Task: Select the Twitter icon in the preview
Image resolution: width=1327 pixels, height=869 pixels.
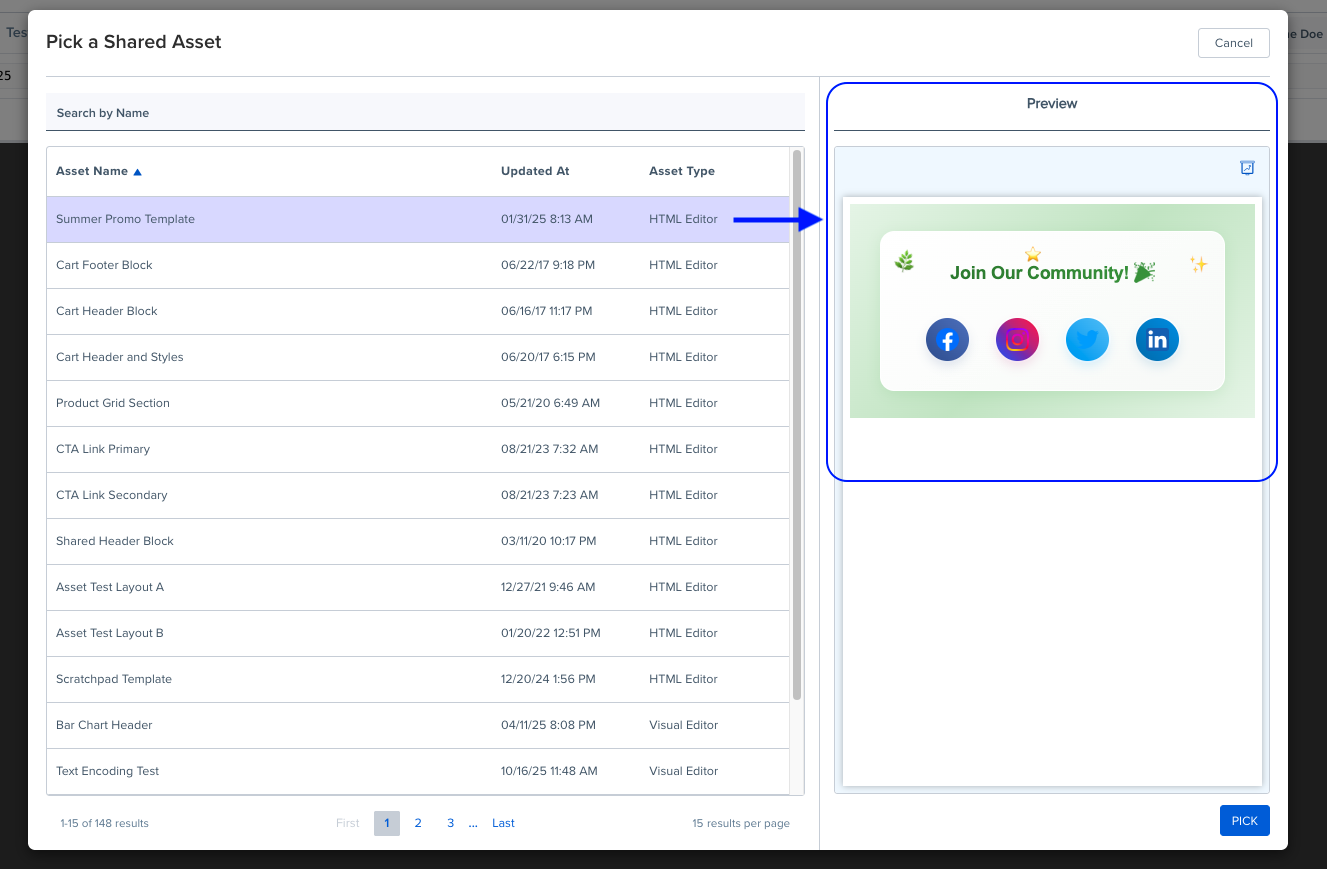Action: pyautogui.click(x=1087, y=339)
